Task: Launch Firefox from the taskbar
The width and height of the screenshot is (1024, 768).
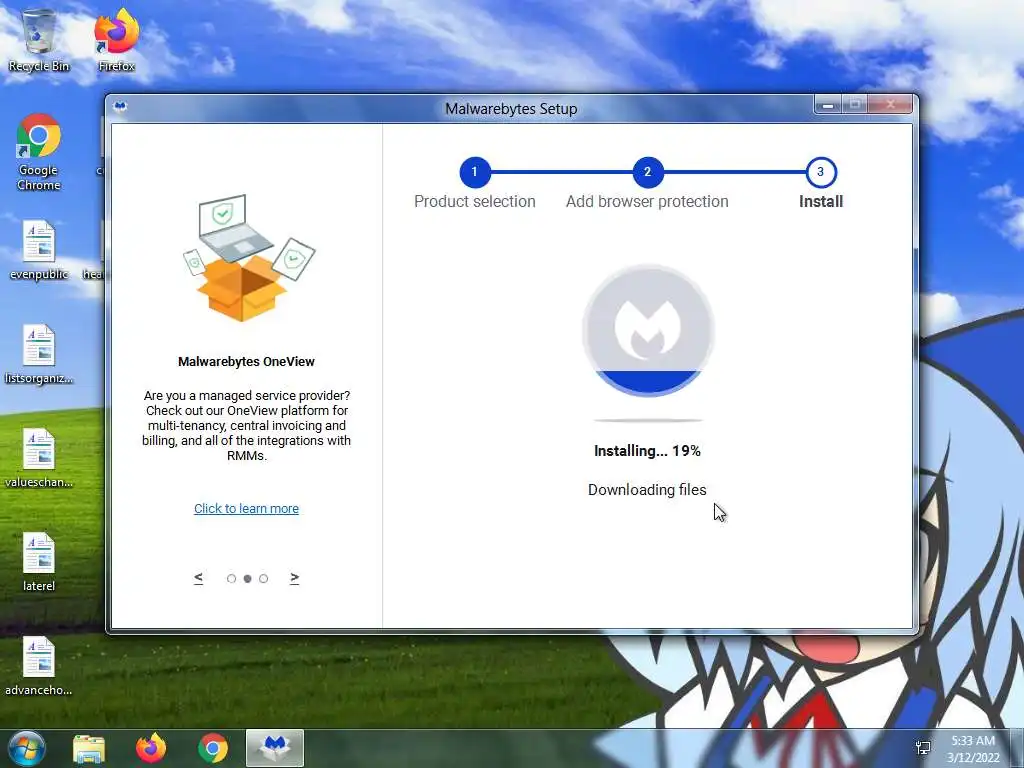Action: pyautogui.click(x=151, y=748)
